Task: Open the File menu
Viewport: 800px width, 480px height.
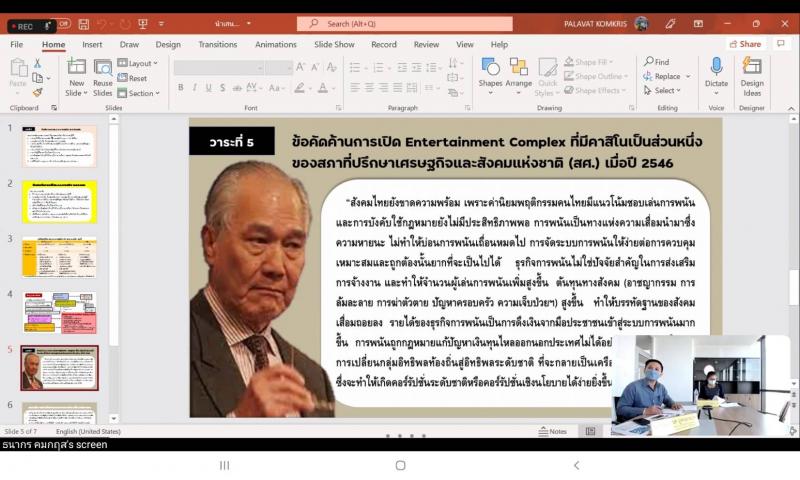Action: point(16,44)
